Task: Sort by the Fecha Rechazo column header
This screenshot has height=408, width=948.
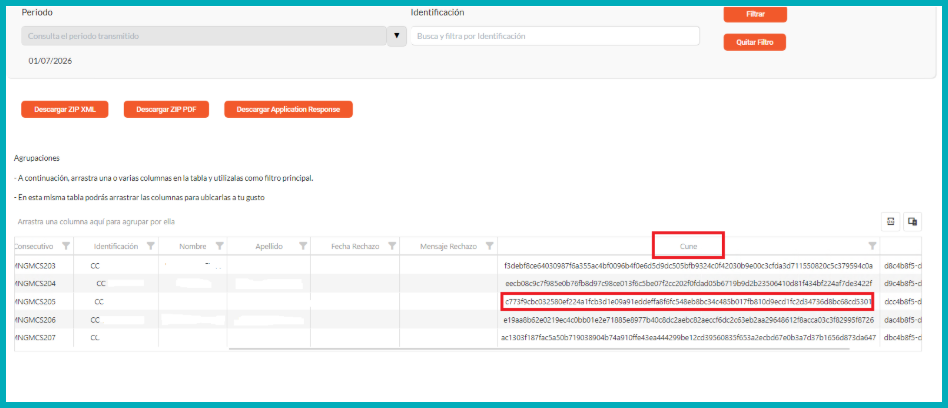Action: (356, 247)
